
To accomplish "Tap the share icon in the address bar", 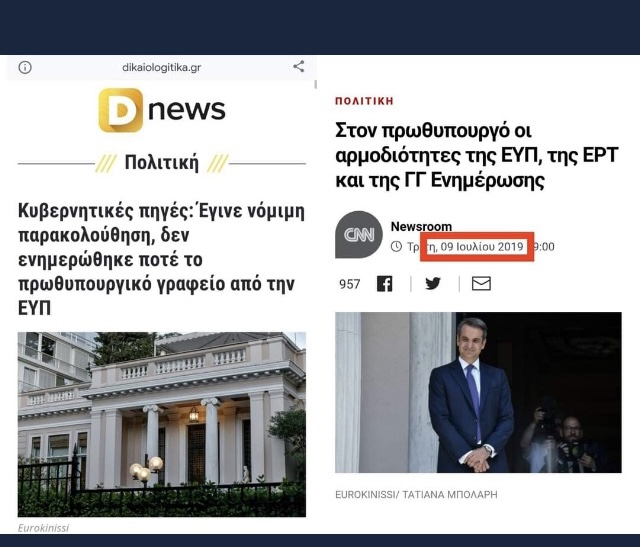I will point(299,67).
